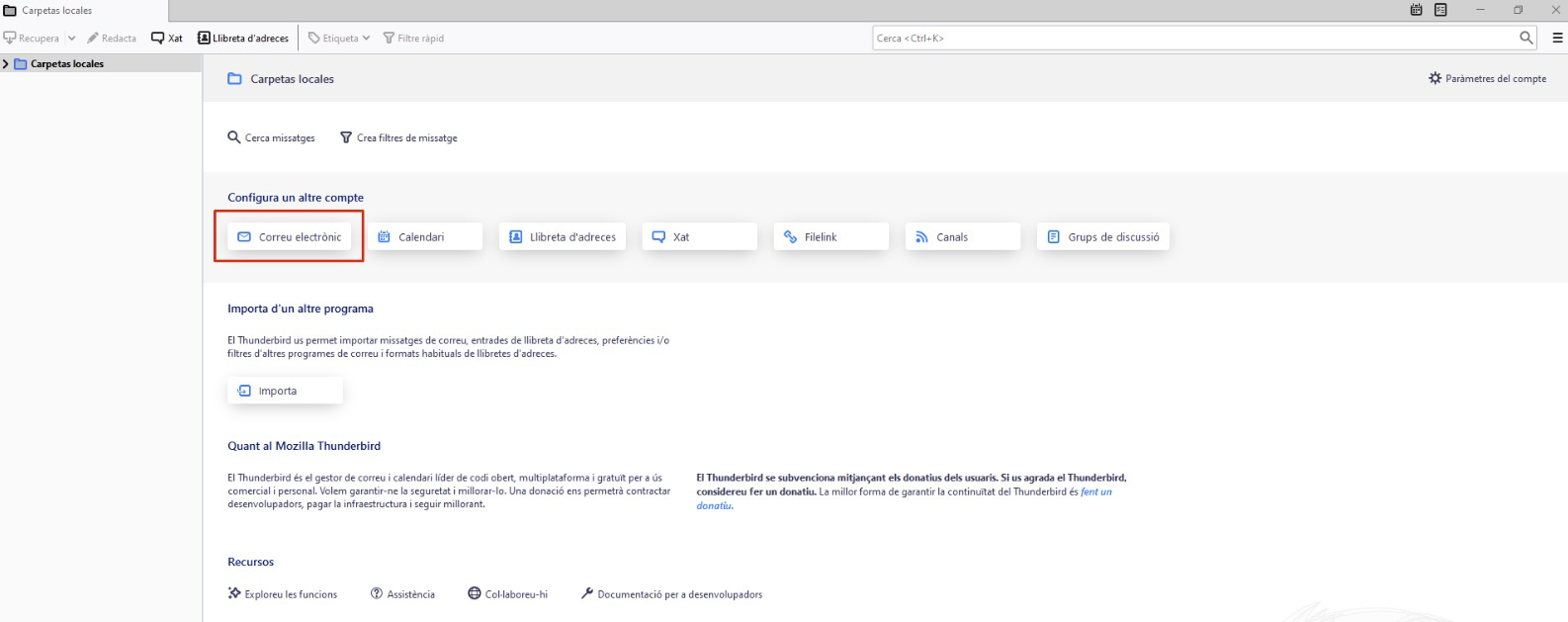1568x622 pixels.
Task: Open Exploreu les funcions resource link
Action: pyautogui.click(x=283, y=594)
